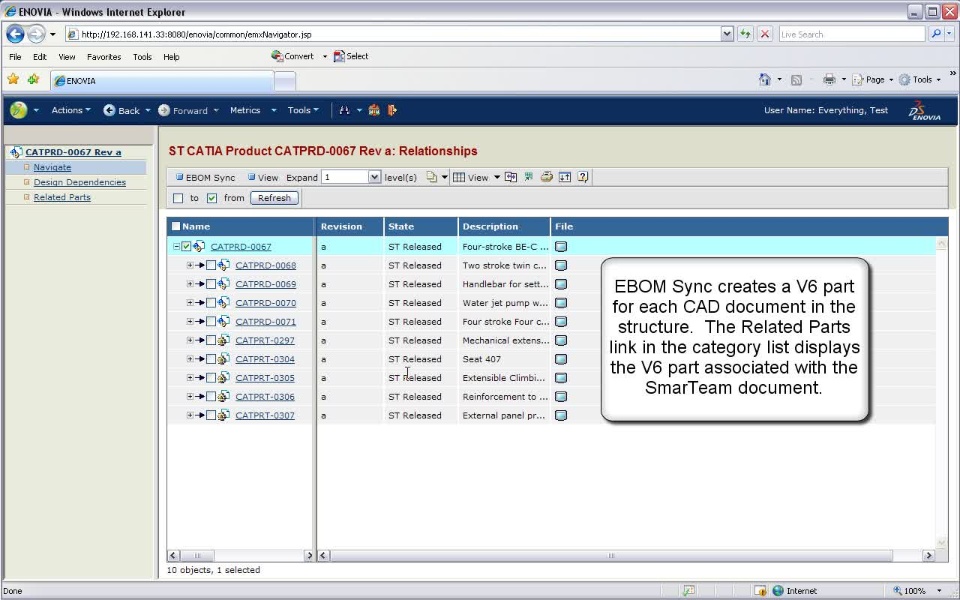Open the CATPRD-0067 link in the table
This screenshot has width=960, height=600.
(x=241, y=247)
